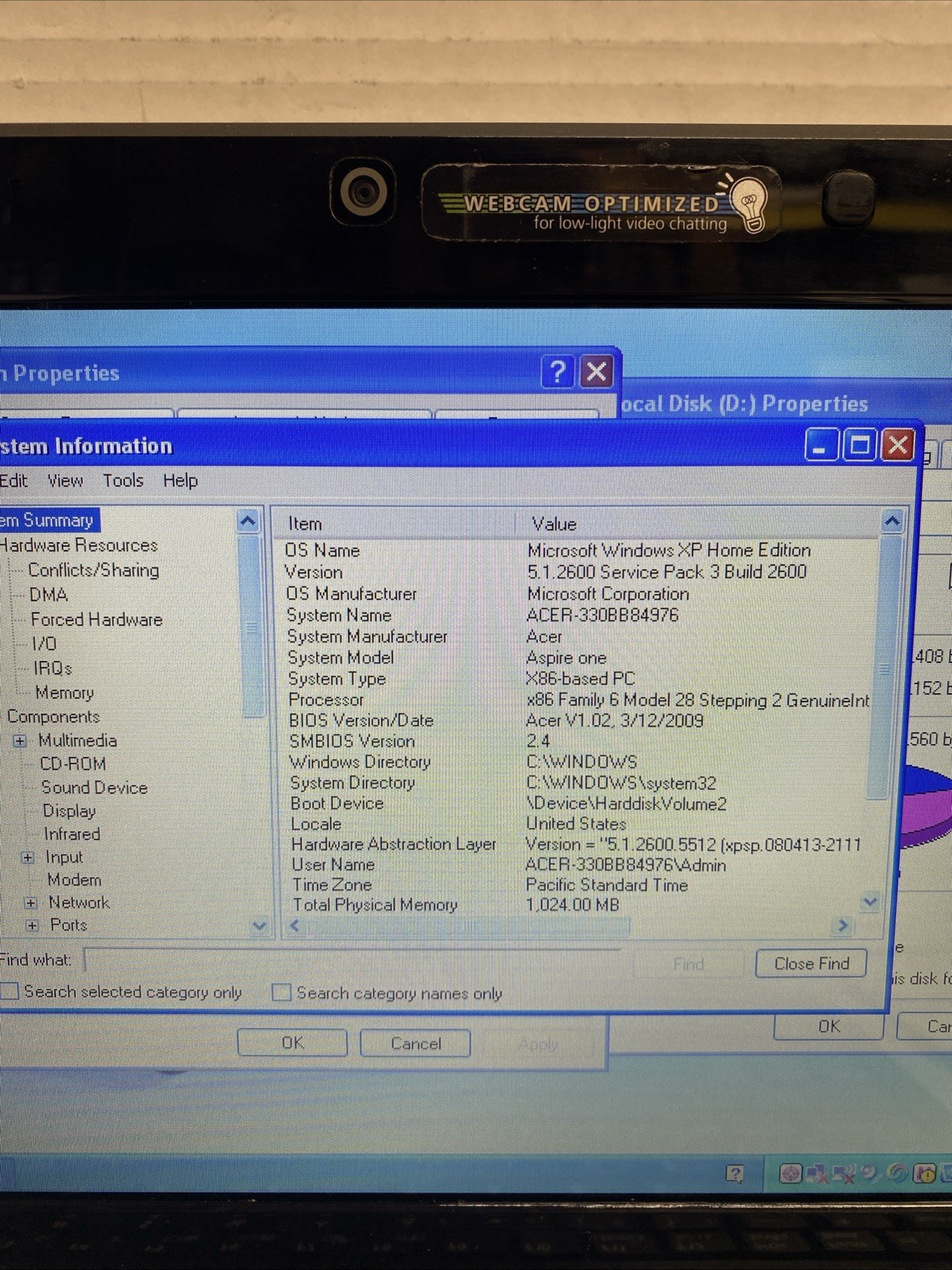Click the 'Aspire one' System Model value

click(566, 658)
